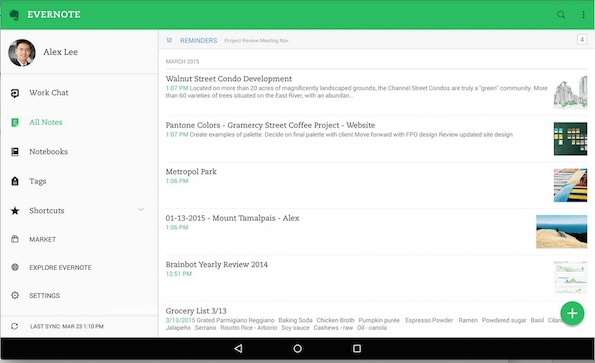Image resolution: width=595 pixels, height=363 pixels.
Task: Tap the green plus new note button
Action: pos(572,313)
